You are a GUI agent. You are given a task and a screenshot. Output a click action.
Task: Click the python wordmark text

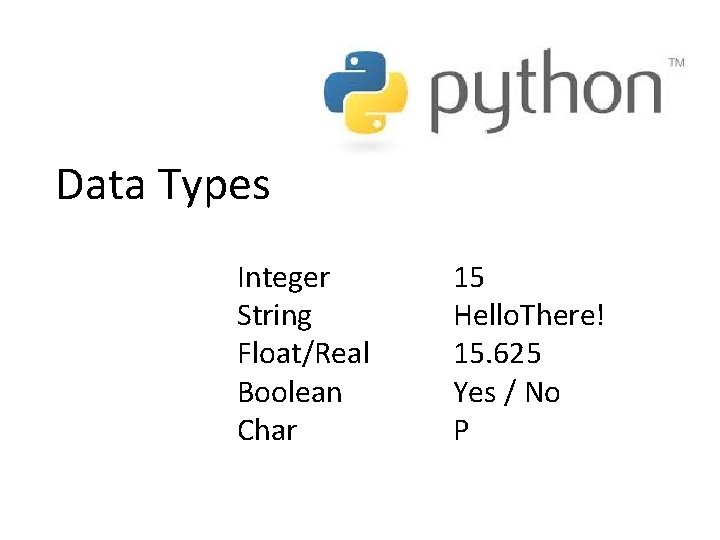pyautogui.click(x=545, y=95)
